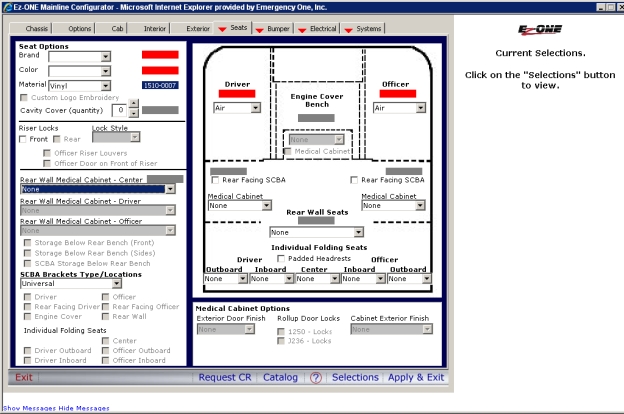The width and height of the screenshot is (624, 414).
Task: Open the Chassis tab
Action: [x=37, y=29]
